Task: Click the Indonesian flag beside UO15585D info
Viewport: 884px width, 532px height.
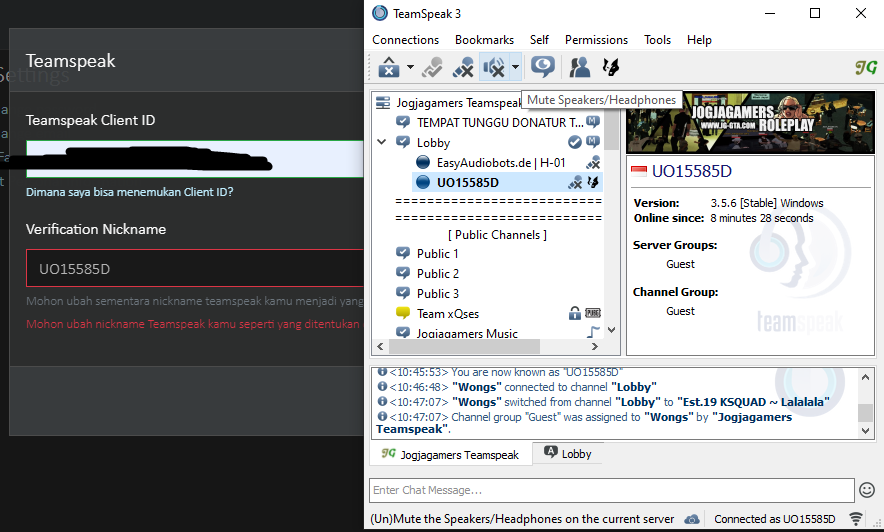Action: (x=639, y=171)
